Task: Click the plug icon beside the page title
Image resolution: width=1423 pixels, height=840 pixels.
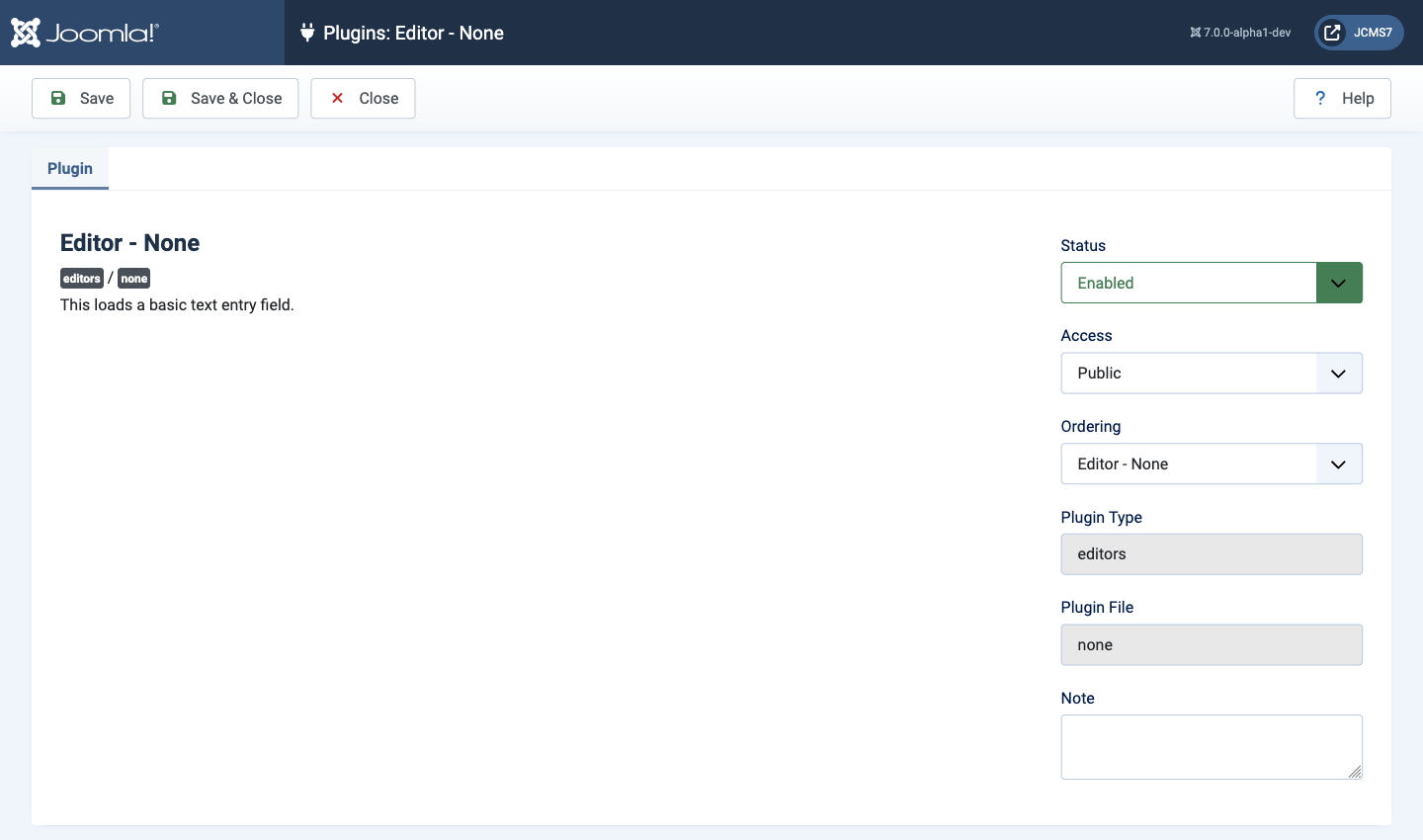Action: pos(307,33)
